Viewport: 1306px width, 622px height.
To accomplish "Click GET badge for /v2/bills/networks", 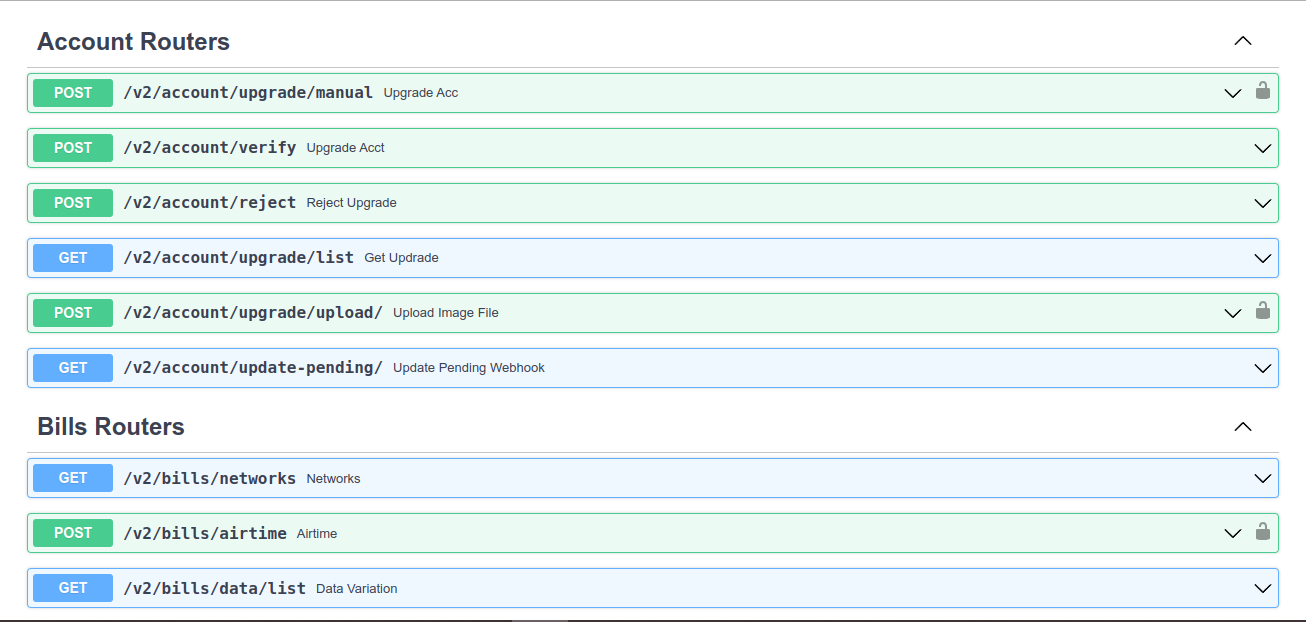I will point(73,478).
